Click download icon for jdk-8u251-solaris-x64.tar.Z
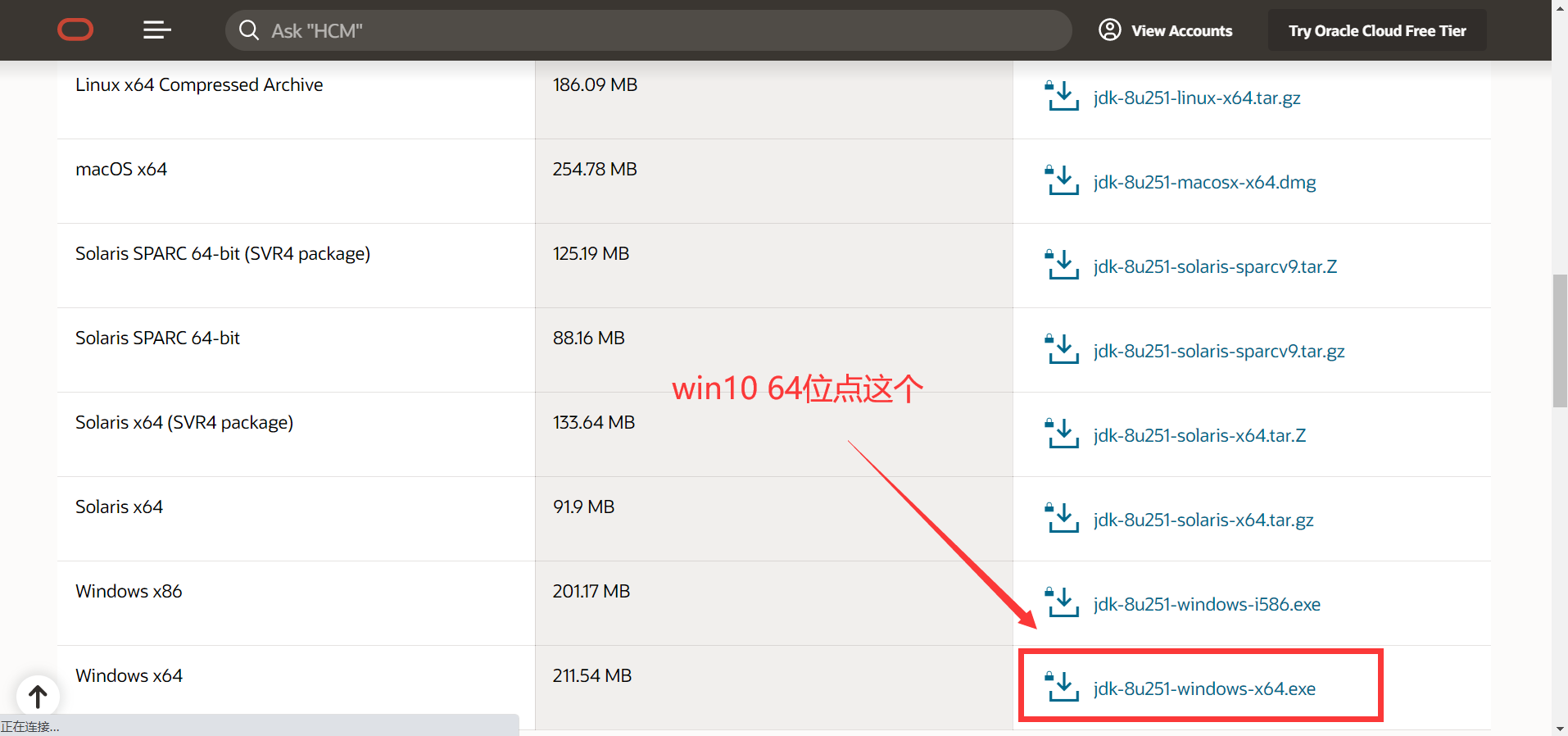 (1062, 434)
